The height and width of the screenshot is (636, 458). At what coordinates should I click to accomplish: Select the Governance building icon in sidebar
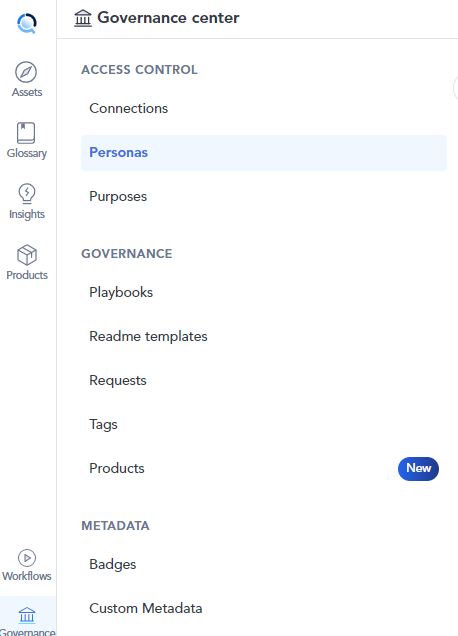(x=27, y=615)
